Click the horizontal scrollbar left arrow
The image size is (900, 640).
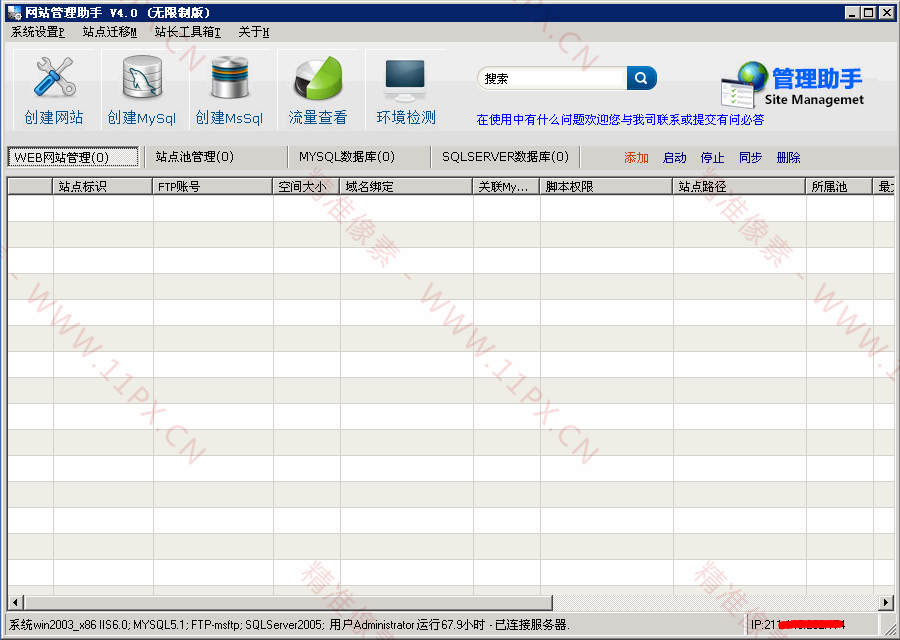tap(15, 602)
